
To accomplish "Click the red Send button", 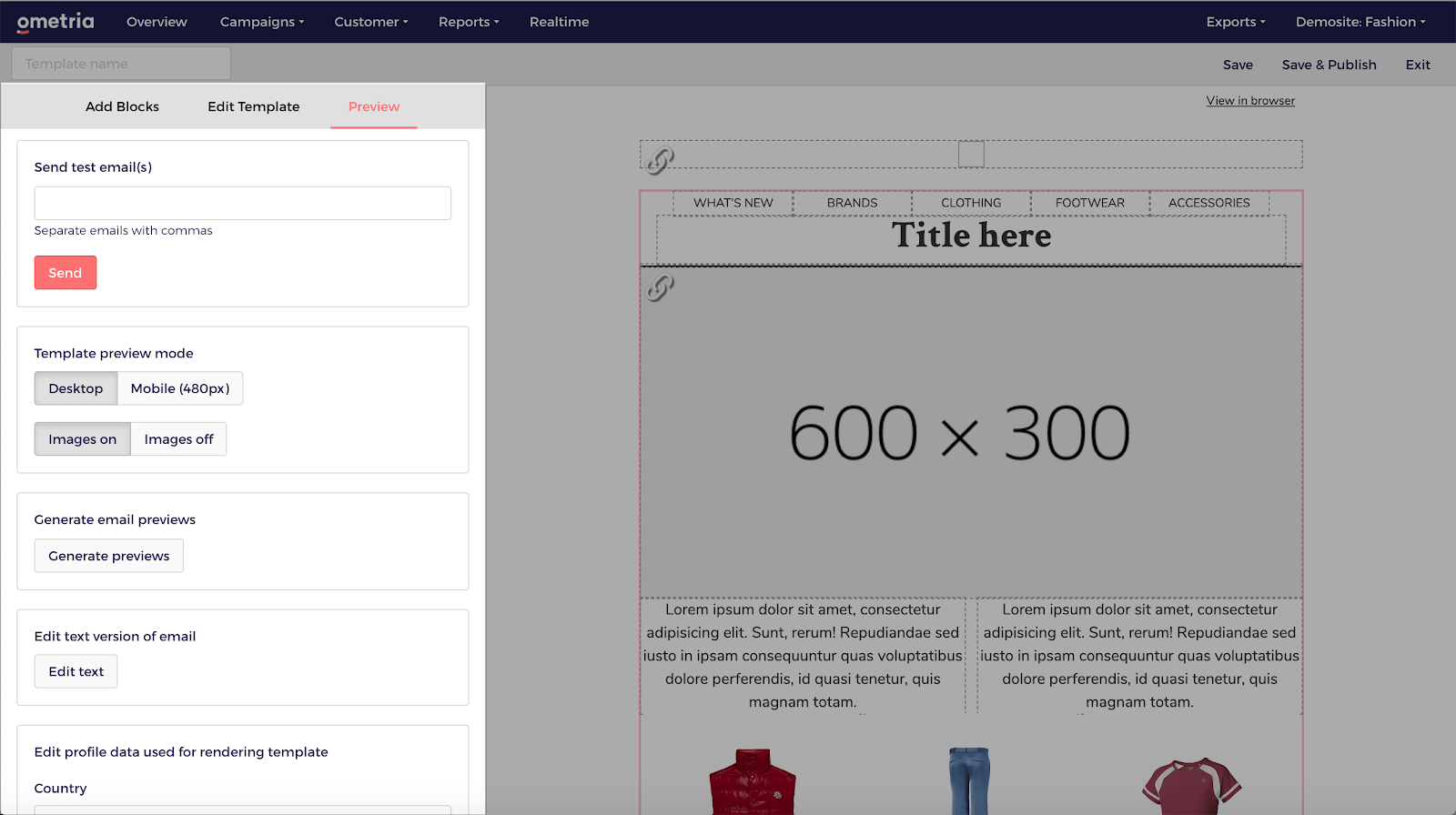I will pyautogui.click(x=66, y=273).
